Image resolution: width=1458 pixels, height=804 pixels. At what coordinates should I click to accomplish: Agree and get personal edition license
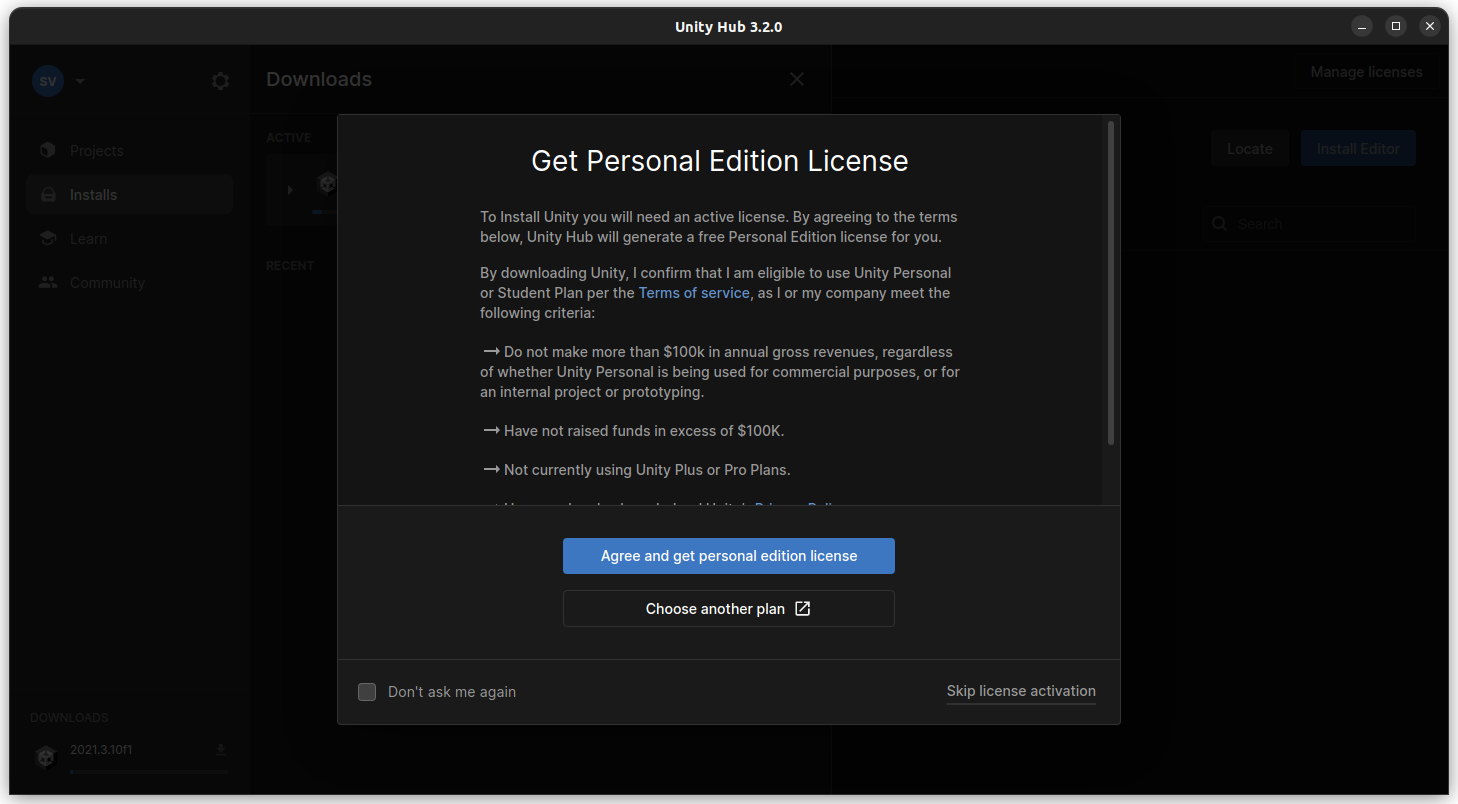coord(728,556)
